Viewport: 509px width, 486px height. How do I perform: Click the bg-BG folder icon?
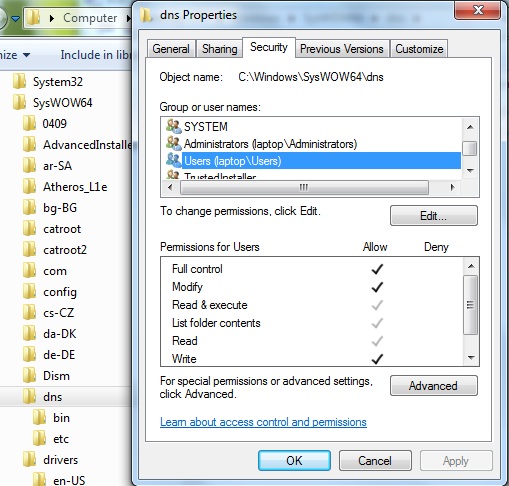tap(29, 207)
